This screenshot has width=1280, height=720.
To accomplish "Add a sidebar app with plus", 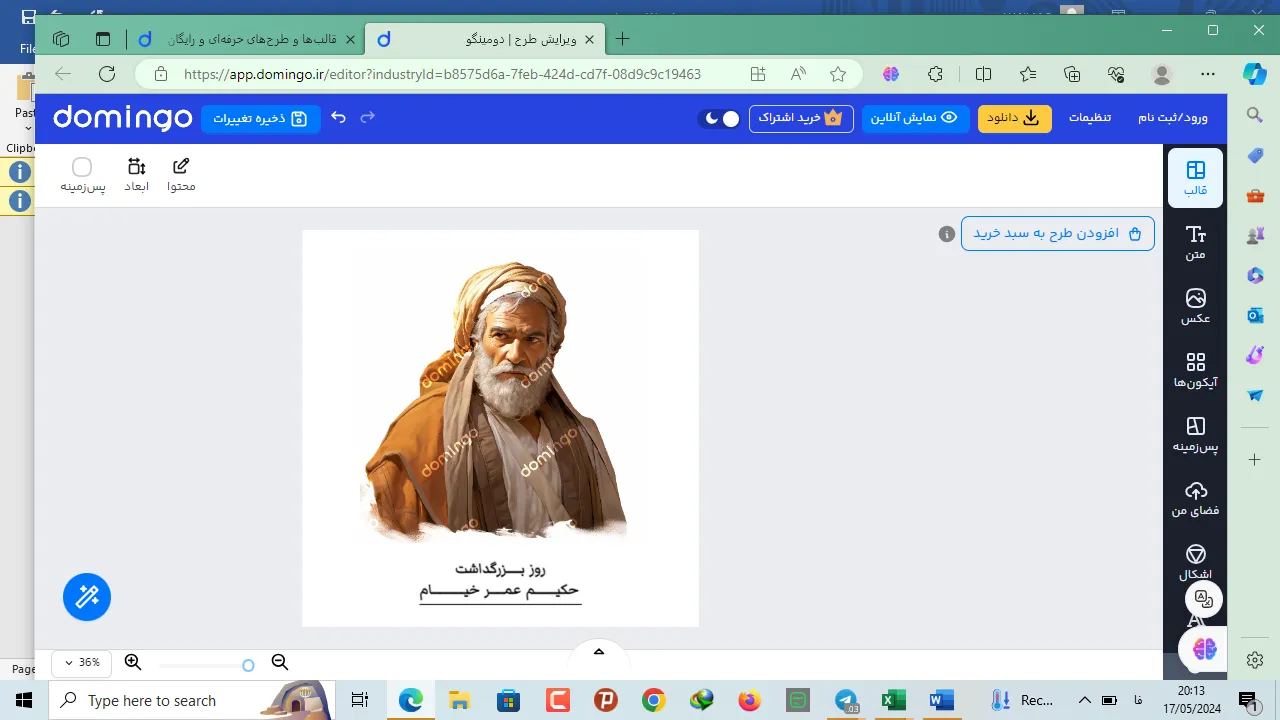I will [x=1255, y=459].
